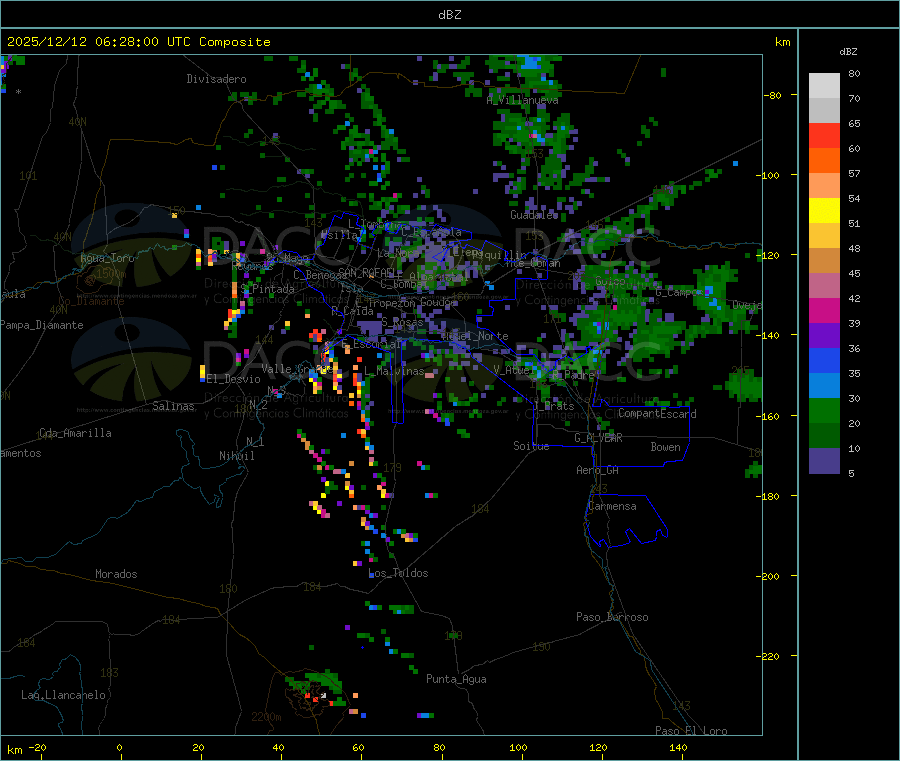Screen dimensions: 900x761
Task: Click the Agua_Toro location label
Action: click(x=107, y=258)
